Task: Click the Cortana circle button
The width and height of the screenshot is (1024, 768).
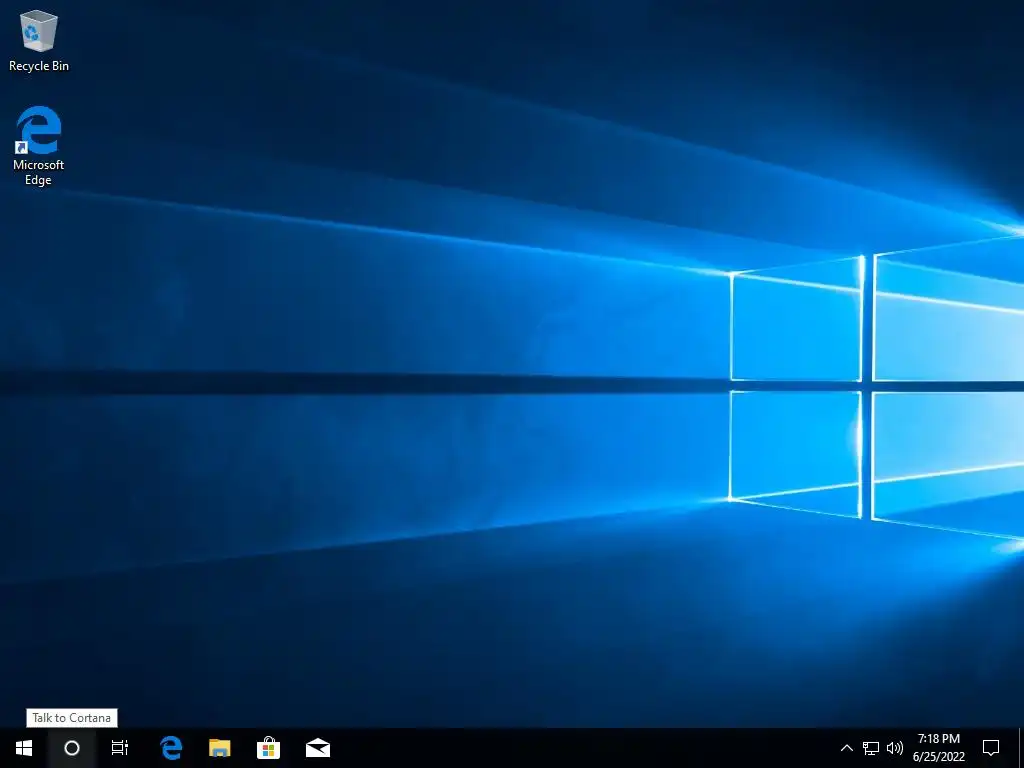Action: point(72,748)
